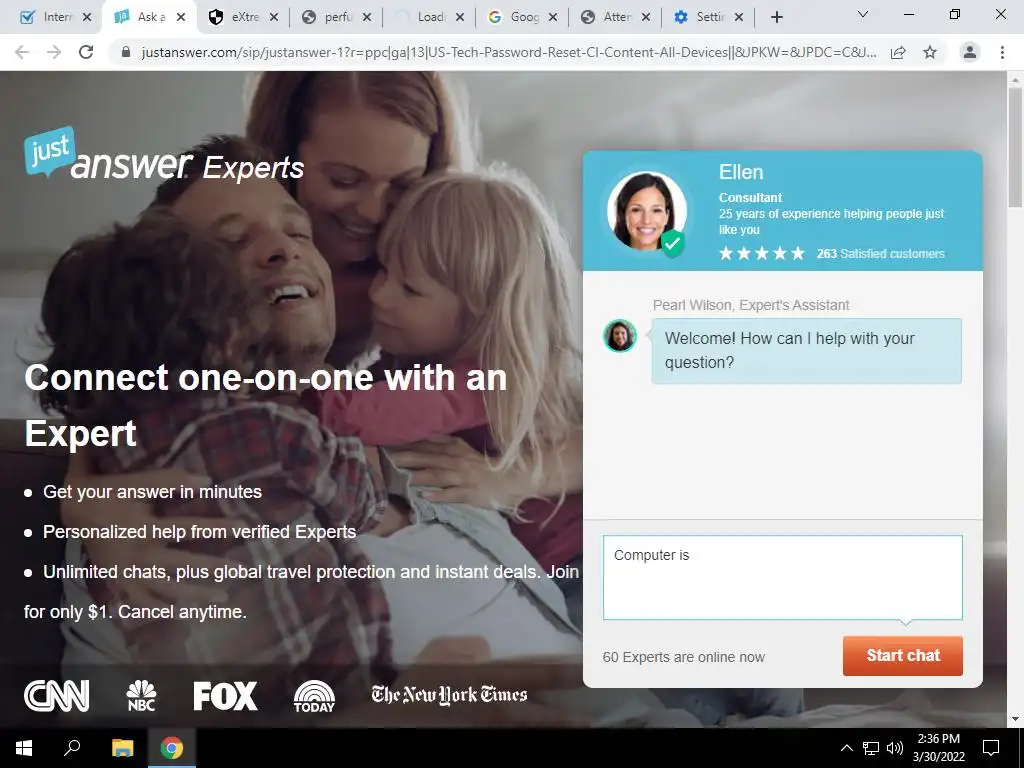Start chat with the expert
Viewport: 1024px width, 768px height.
pos(903,656)
